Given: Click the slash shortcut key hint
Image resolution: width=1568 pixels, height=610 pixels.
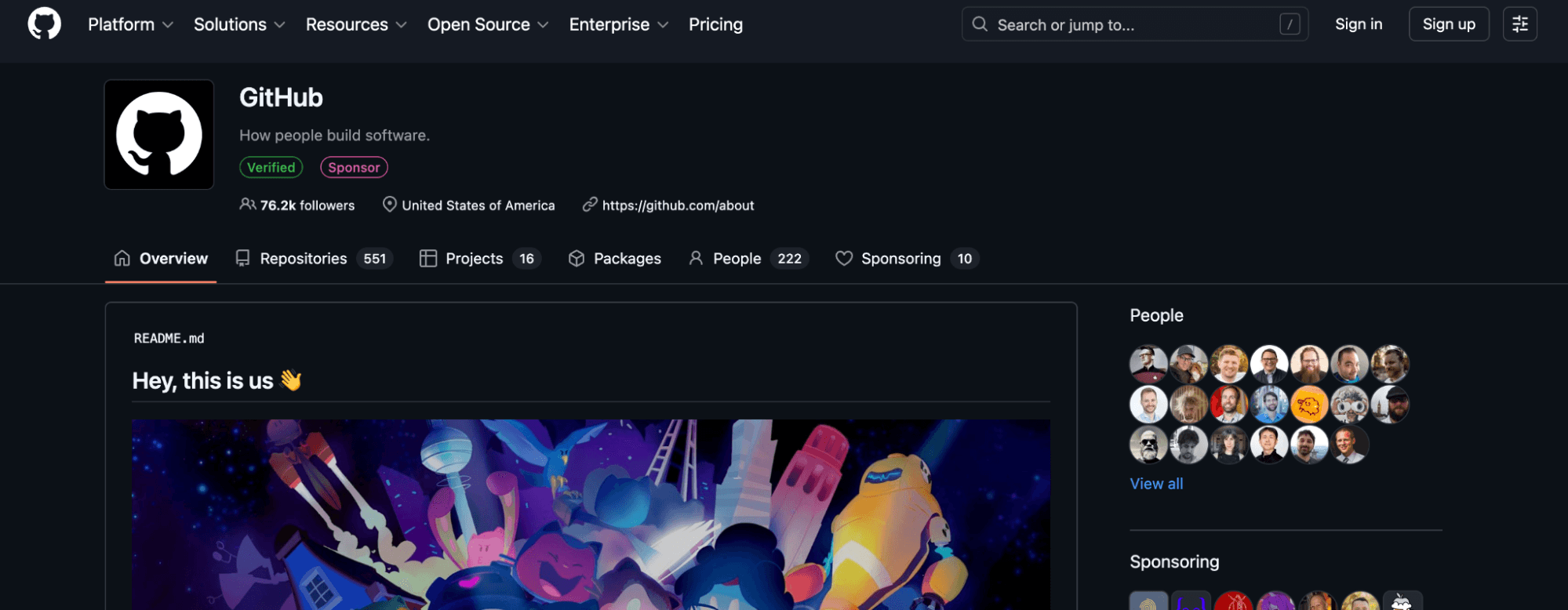Looking at the screenshot, I should pos(1290,24).
